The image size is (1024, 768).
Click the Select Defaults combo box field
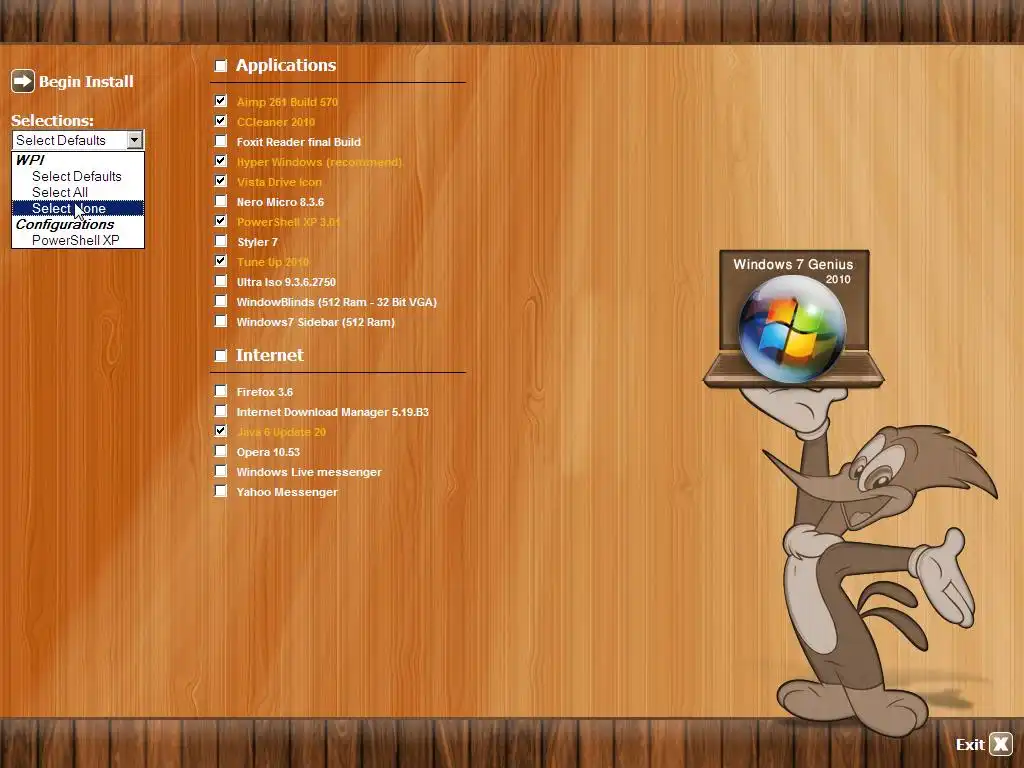pyautogui.click(x=78, y=140)
